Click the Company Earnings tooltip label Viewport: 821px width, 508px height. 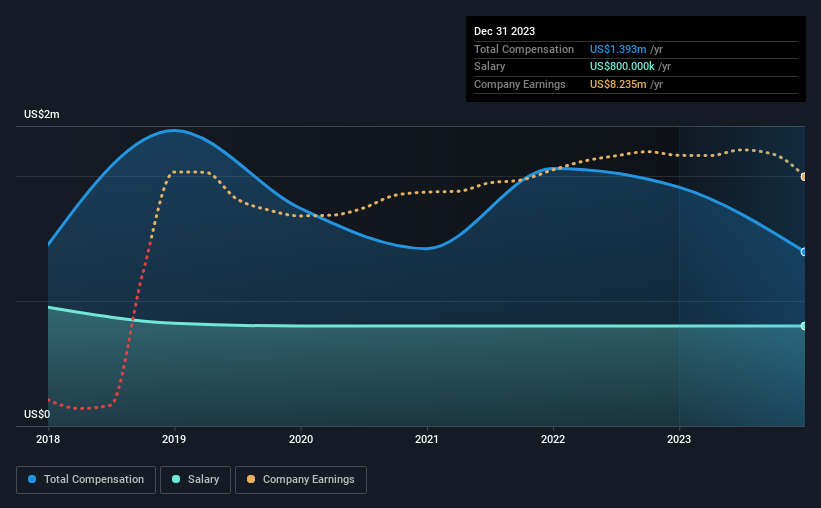coord(519,84)
